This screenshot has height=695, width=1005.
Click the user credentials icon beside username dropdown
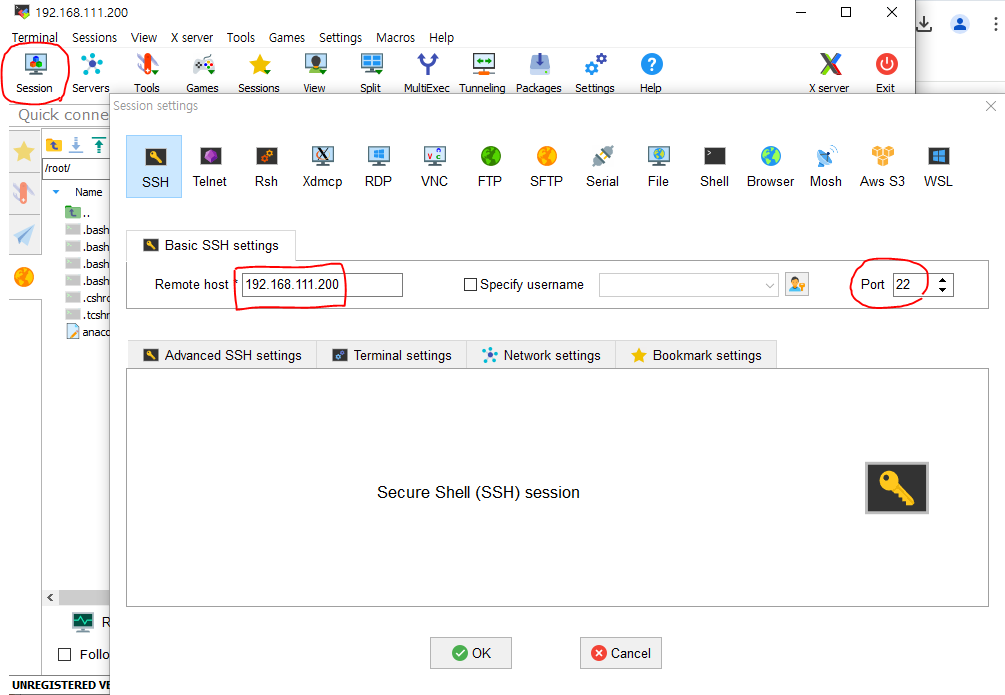[797, 284]
